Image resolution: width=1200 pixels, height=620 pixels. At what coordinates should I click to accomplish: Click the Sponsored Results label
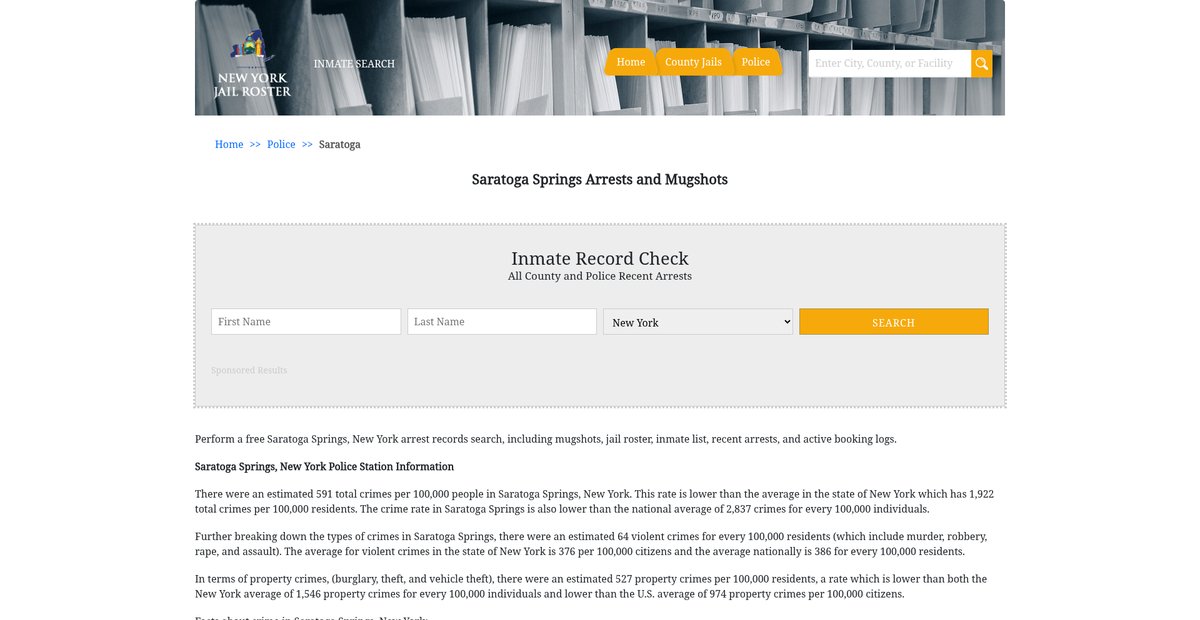pyautogui.click(x=249, y=371)
